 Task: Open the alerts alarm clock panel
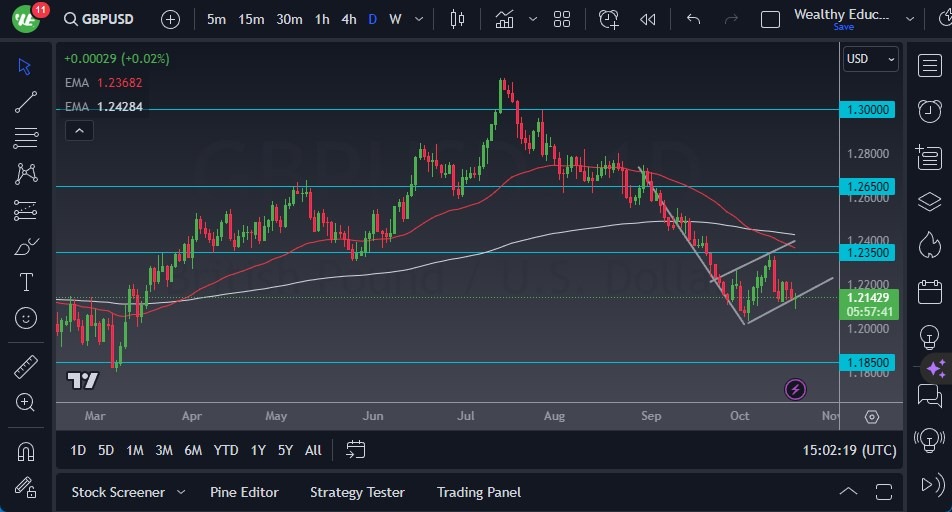[x=929, y=110]
